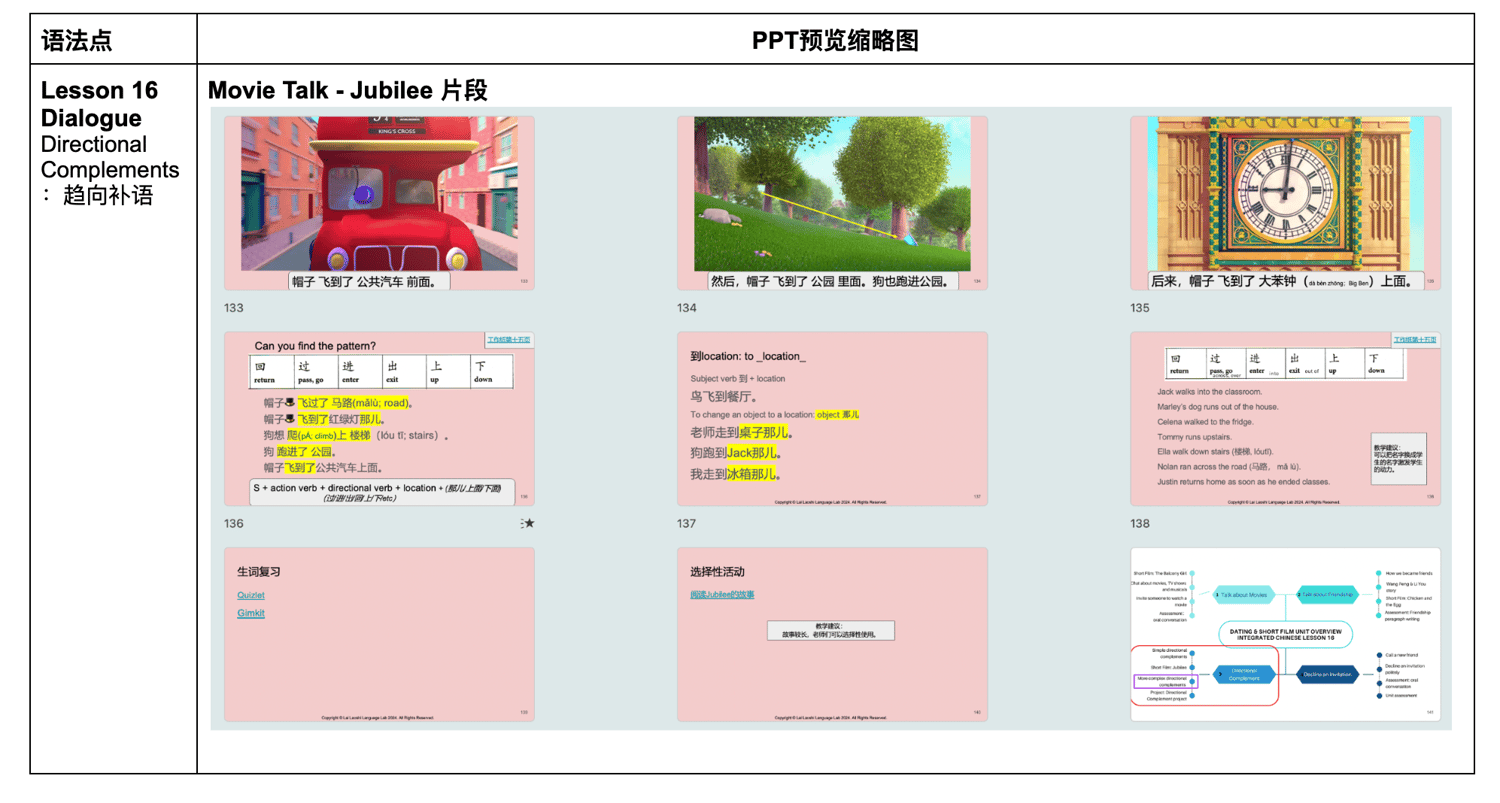
Task: Click the sentence '狗跑到Jack那儿。'
Action: [x=736, y=454]
